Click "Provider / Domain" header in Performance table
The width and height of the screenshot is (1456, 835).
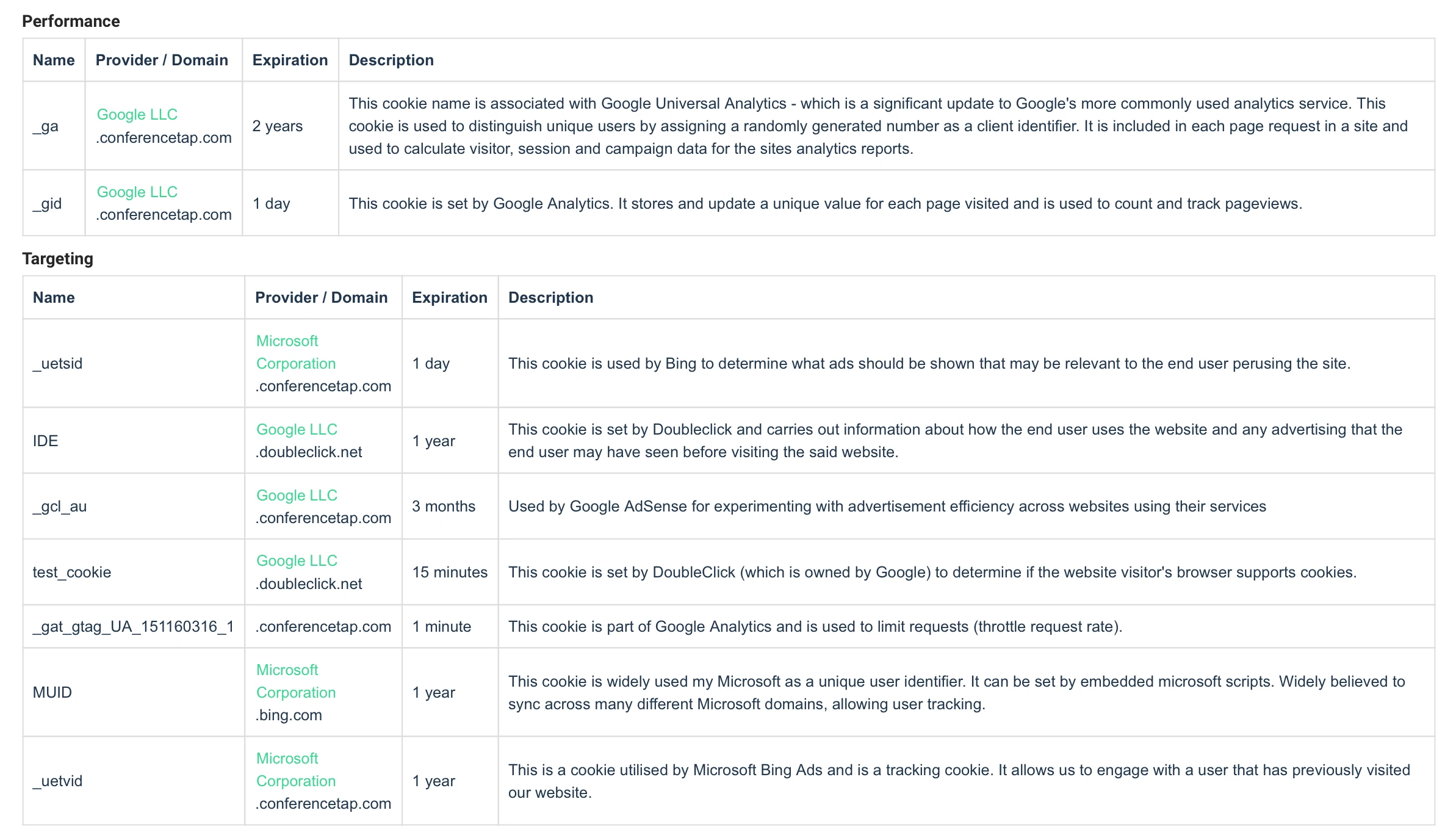pos(162,60)
